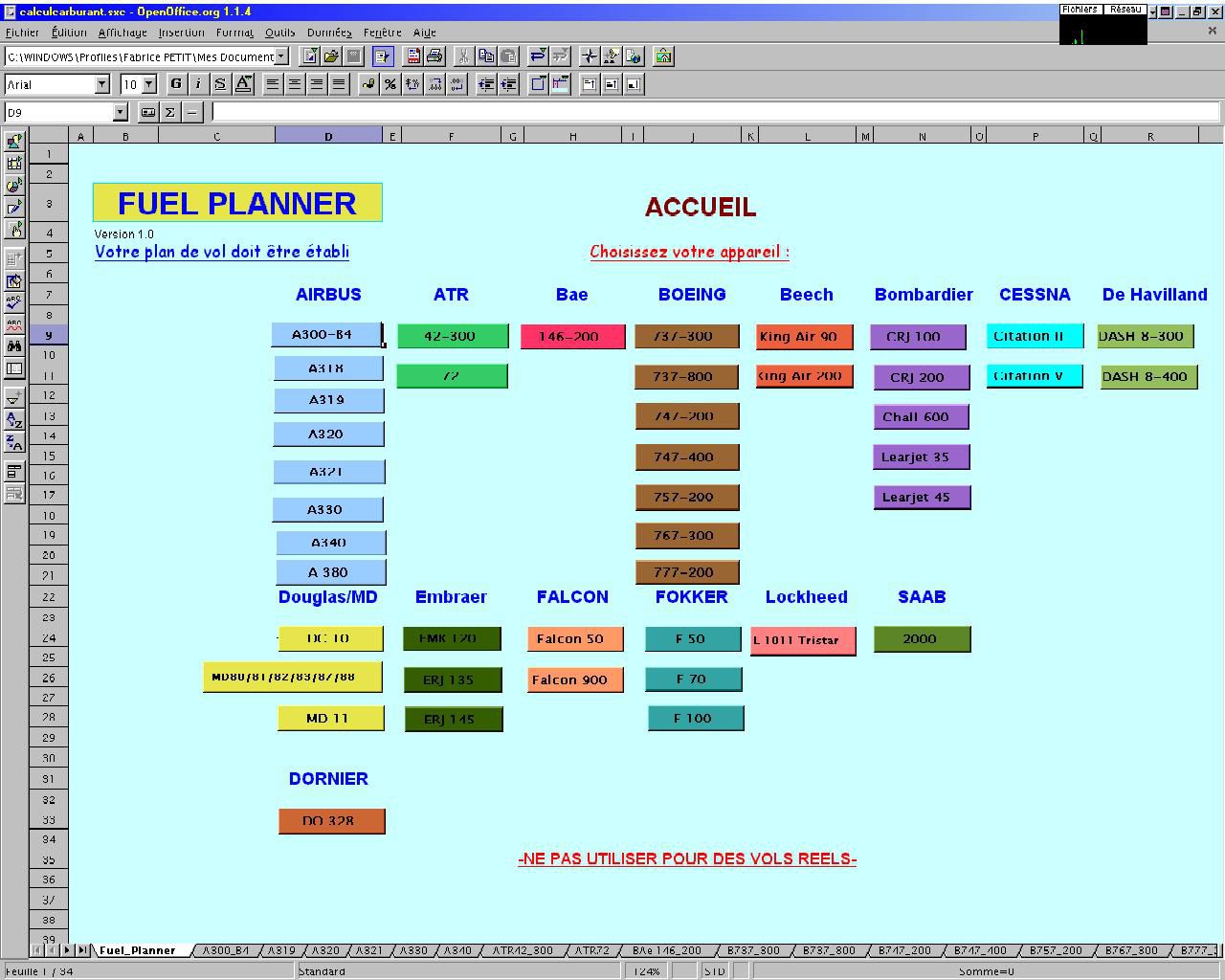1225x980 pixels.
Task: Open the Données menu
Action: point(329,32)
